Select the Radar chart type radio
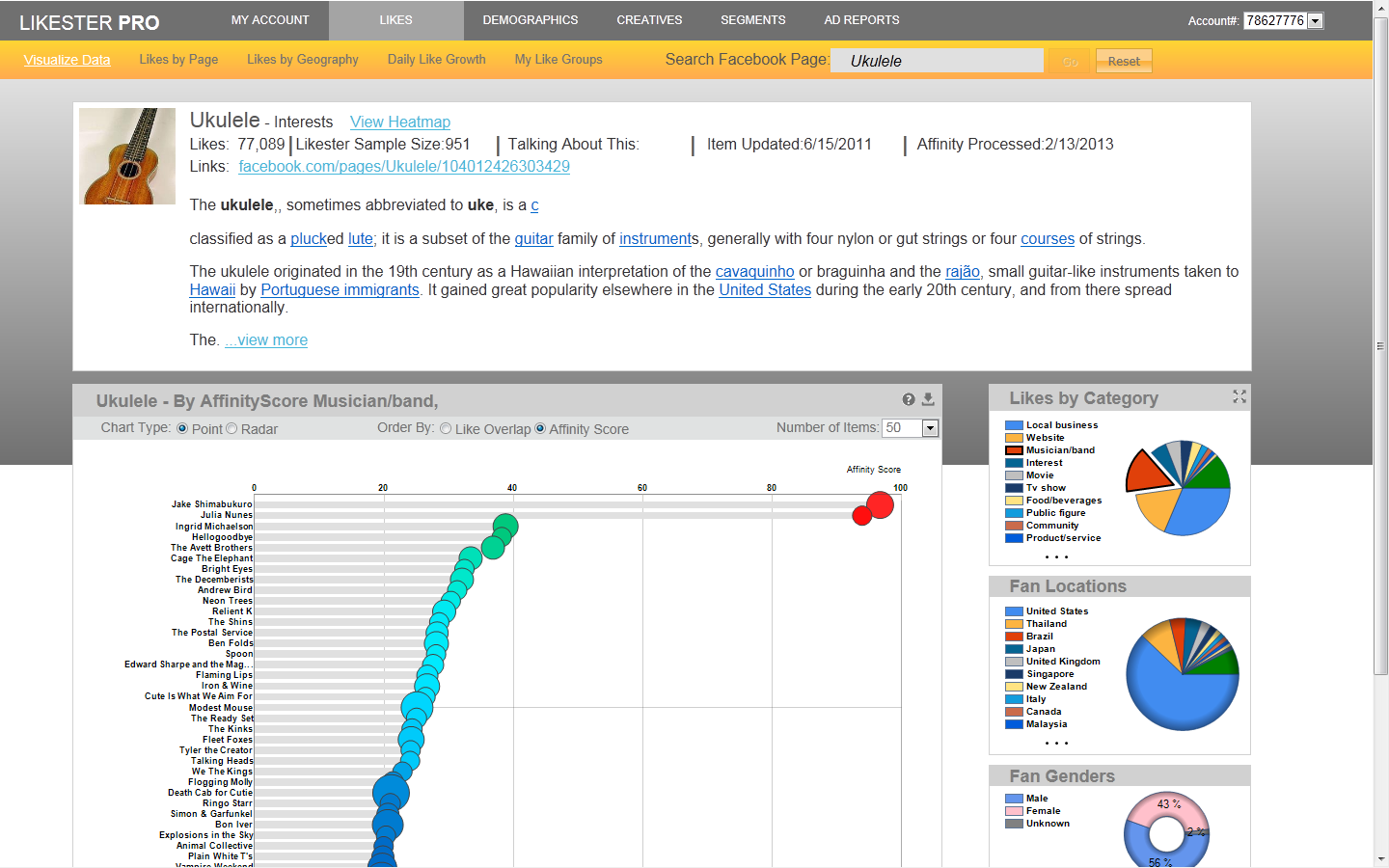The width and height of the screenshot is (1389, 868). [231, 428]
